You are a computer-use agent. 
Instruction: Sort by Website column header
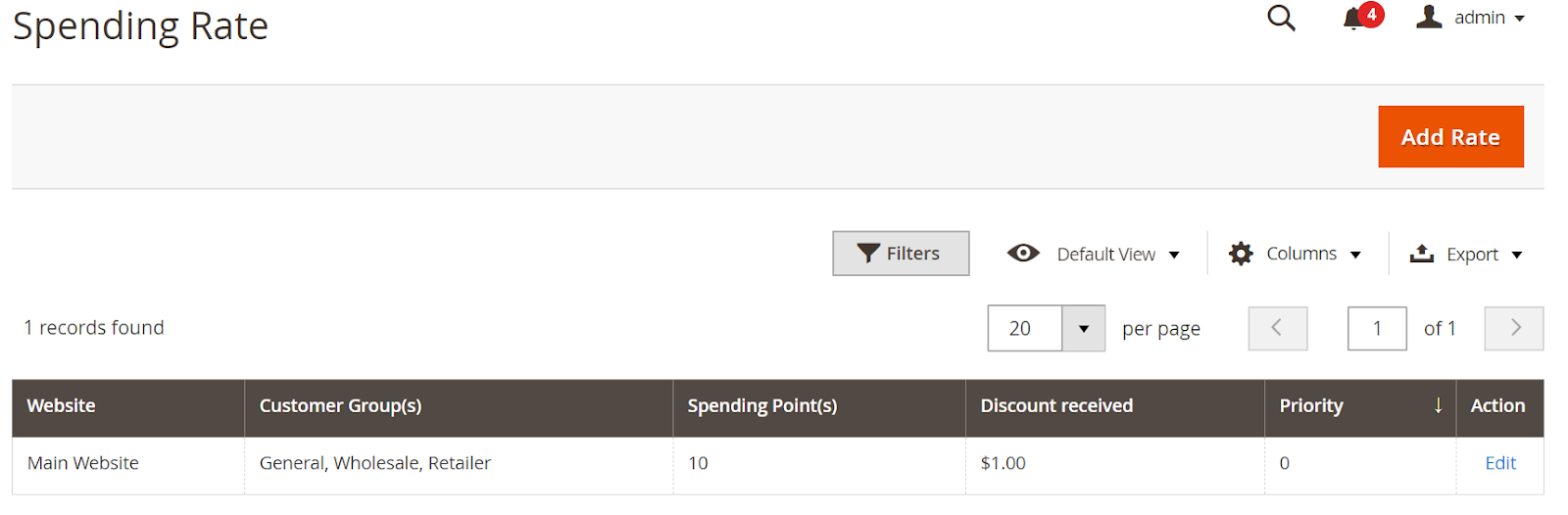tap(61, 405)
